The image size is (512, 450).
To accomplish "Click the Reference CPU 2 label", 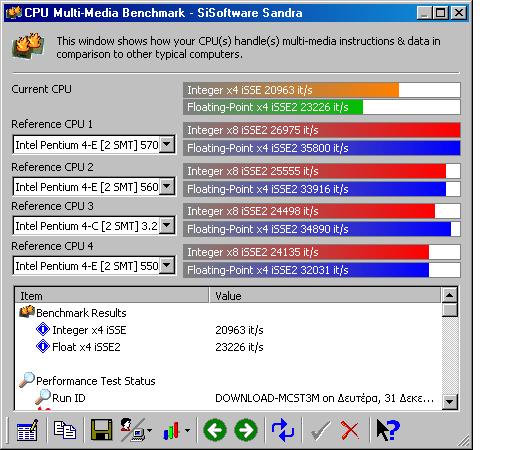I will [52, 167].
